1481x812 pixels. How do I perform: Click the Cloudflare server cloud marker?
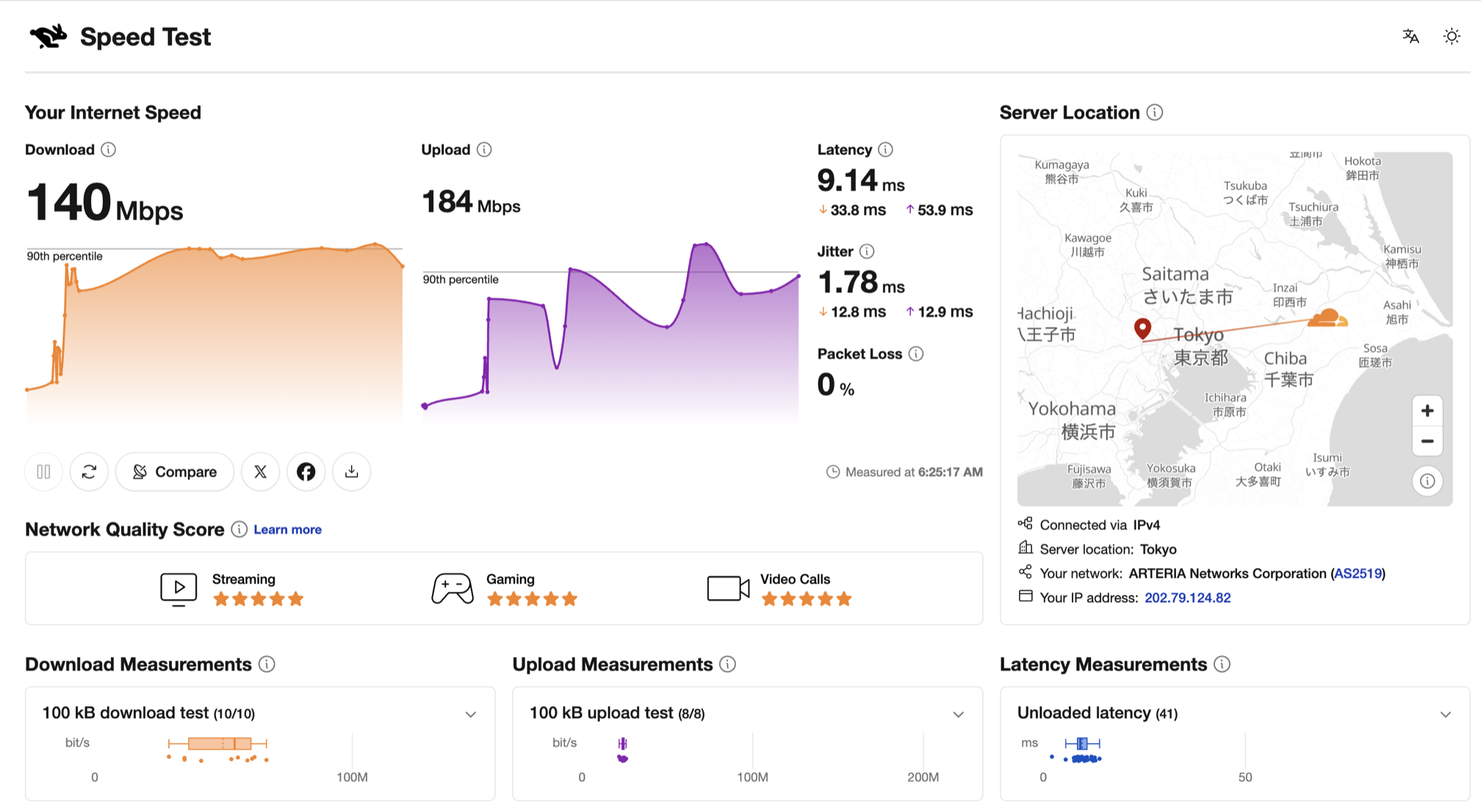pyautogui.click(x=1327, y=317)
